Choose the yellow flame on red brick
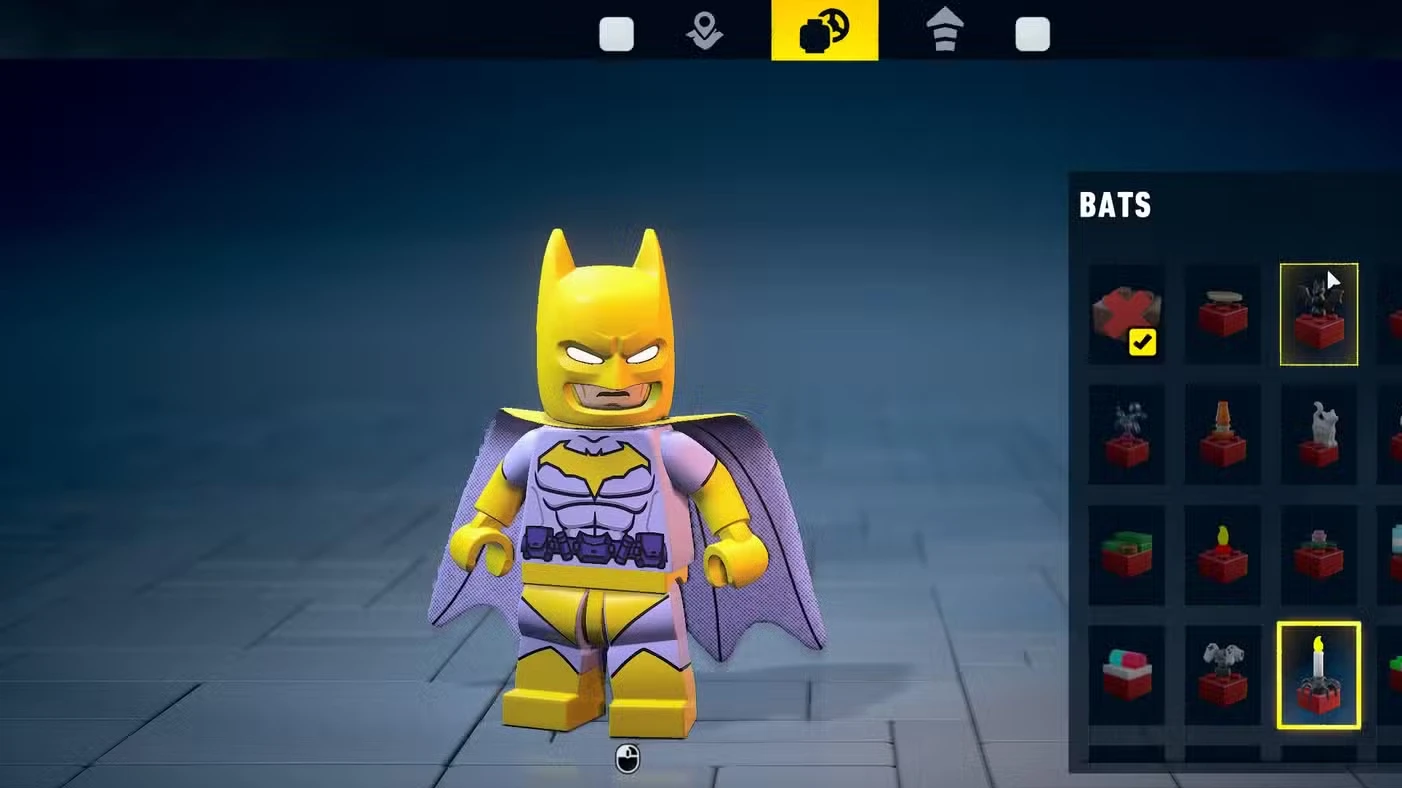 [1223, 555]
